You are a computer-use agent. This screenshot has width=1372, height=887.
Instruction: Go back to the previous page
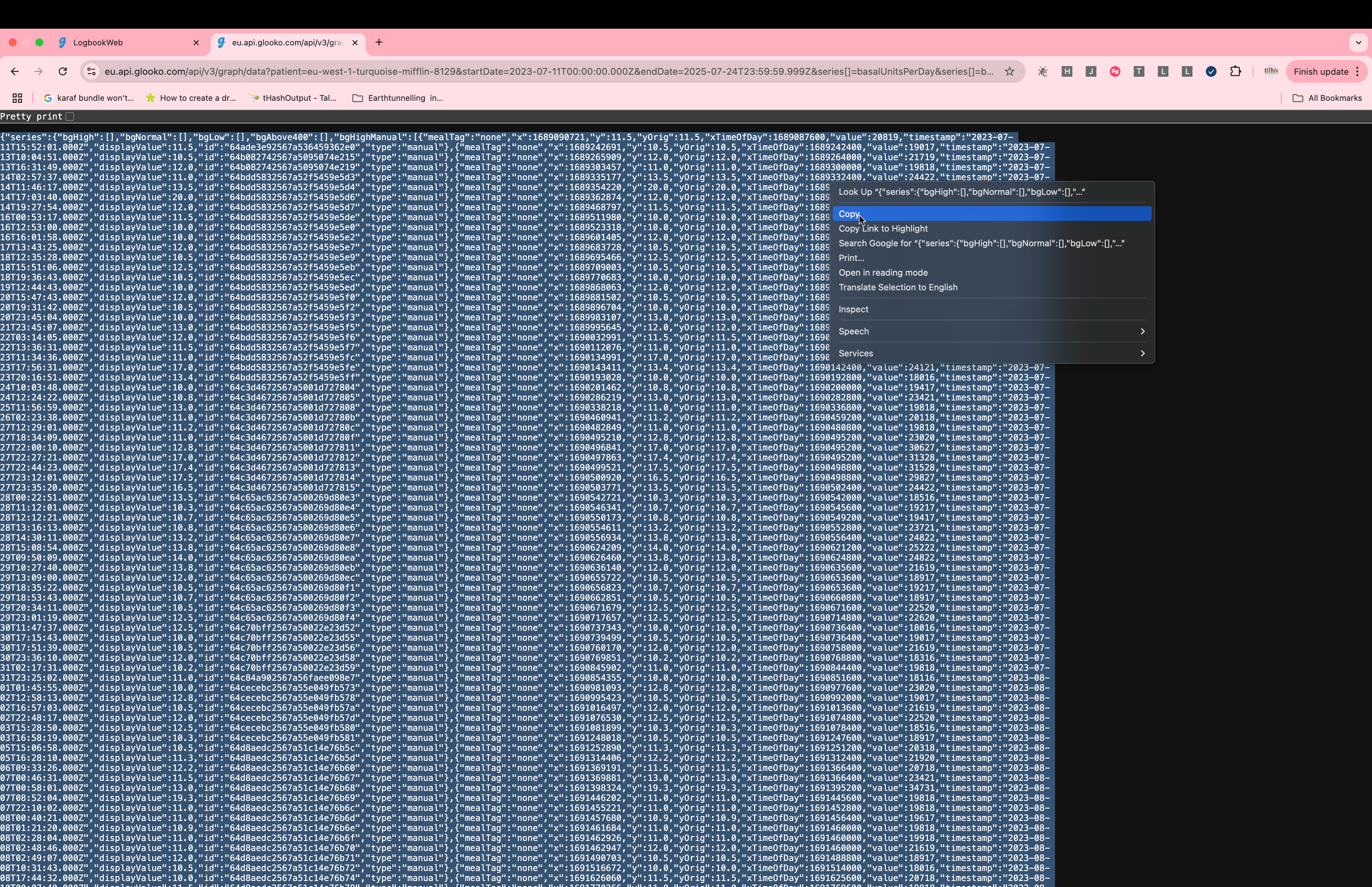15,71
